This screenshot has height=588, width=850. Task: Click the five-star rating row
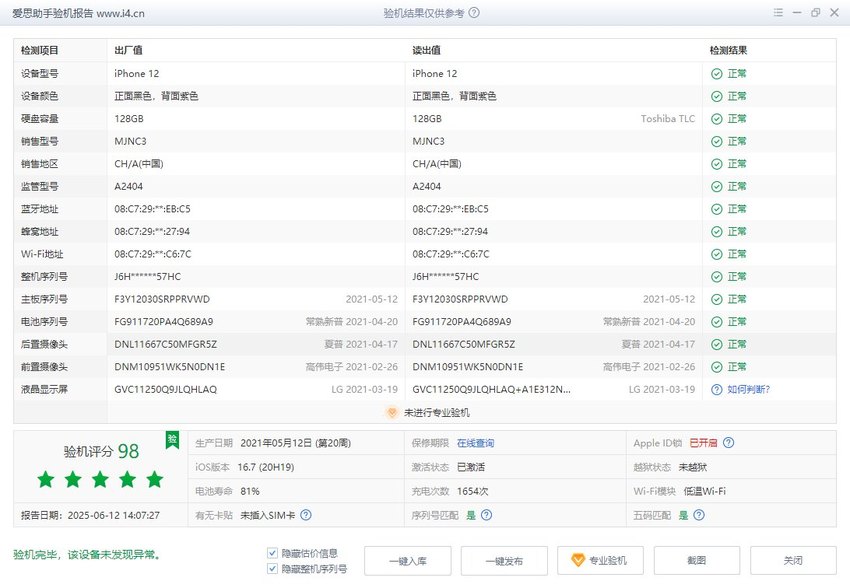(100, 480)
